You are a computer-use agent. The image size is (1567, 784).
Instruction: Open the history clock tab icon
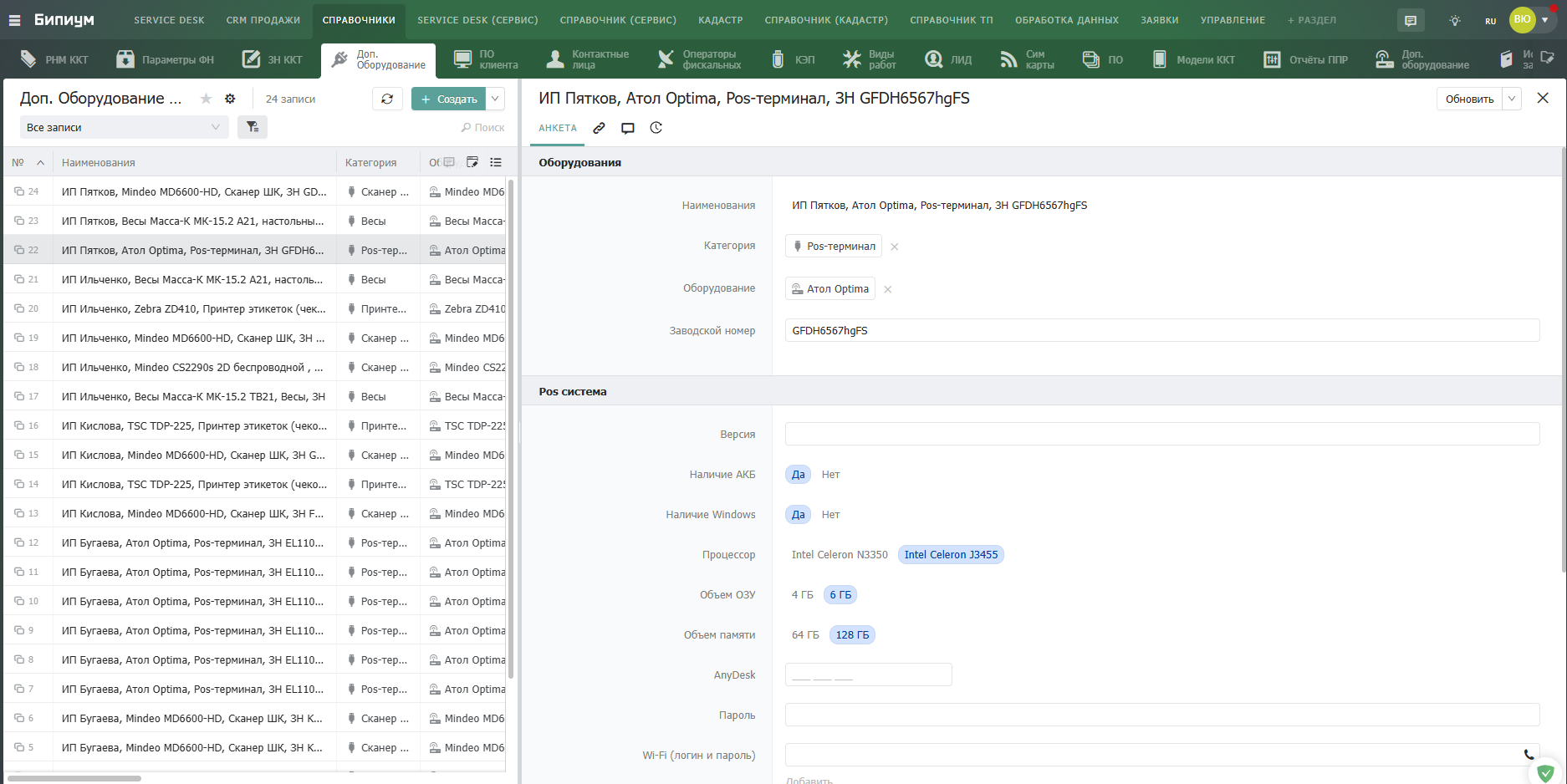click(x=656, y=128)
